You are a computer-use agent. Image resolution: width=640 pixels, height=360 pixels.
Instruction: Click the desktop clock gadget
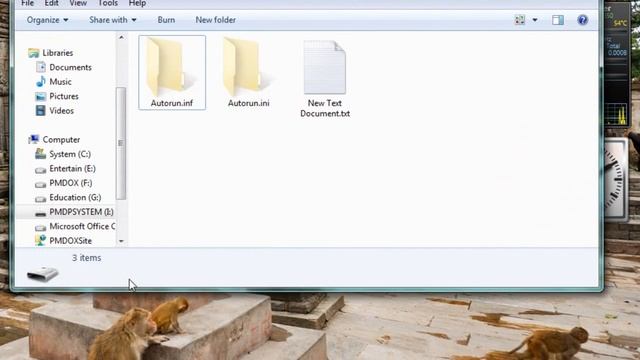point(616,180)
